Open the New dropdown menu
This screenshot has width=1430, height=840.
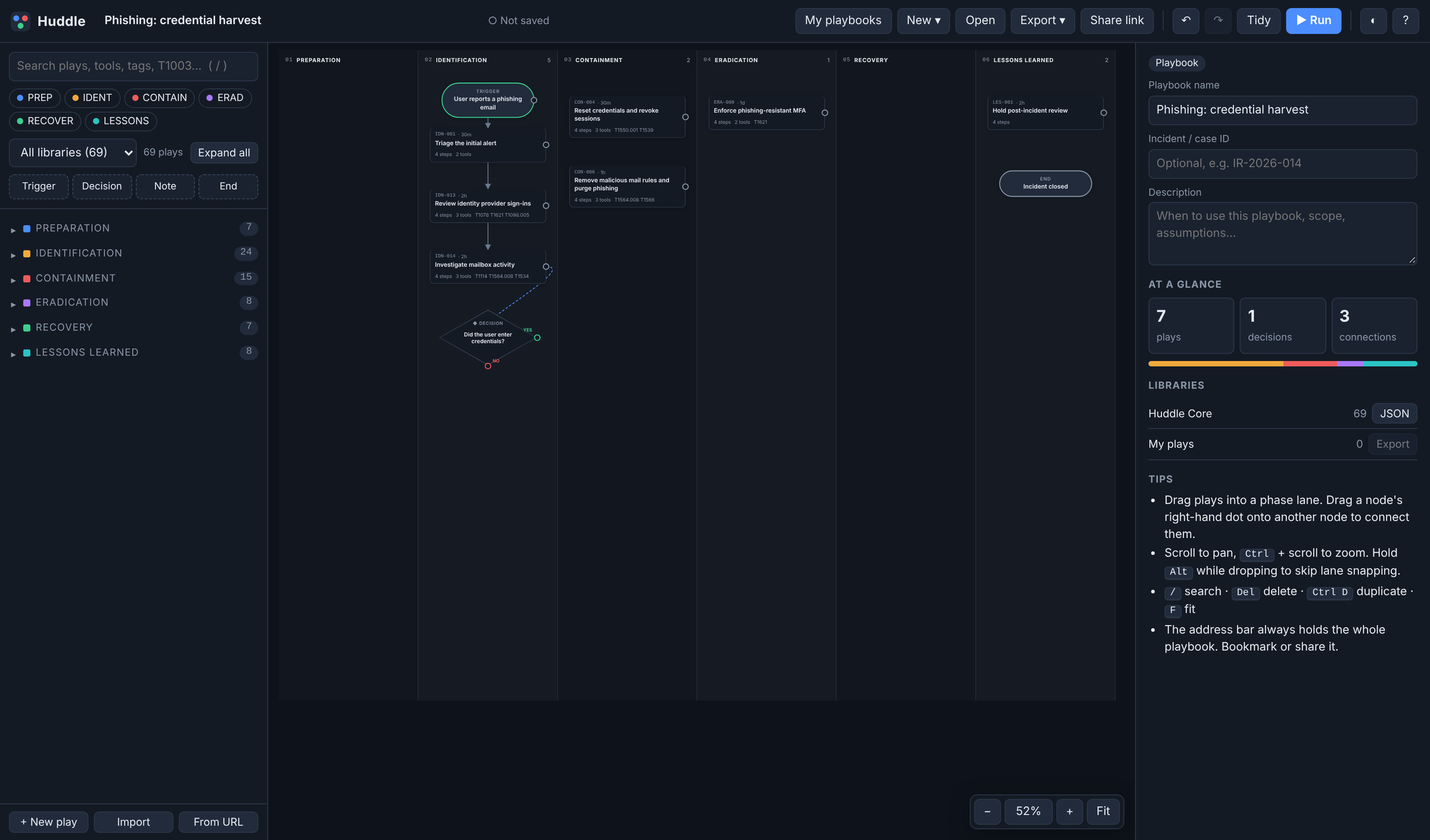click(x=924, y=21)
